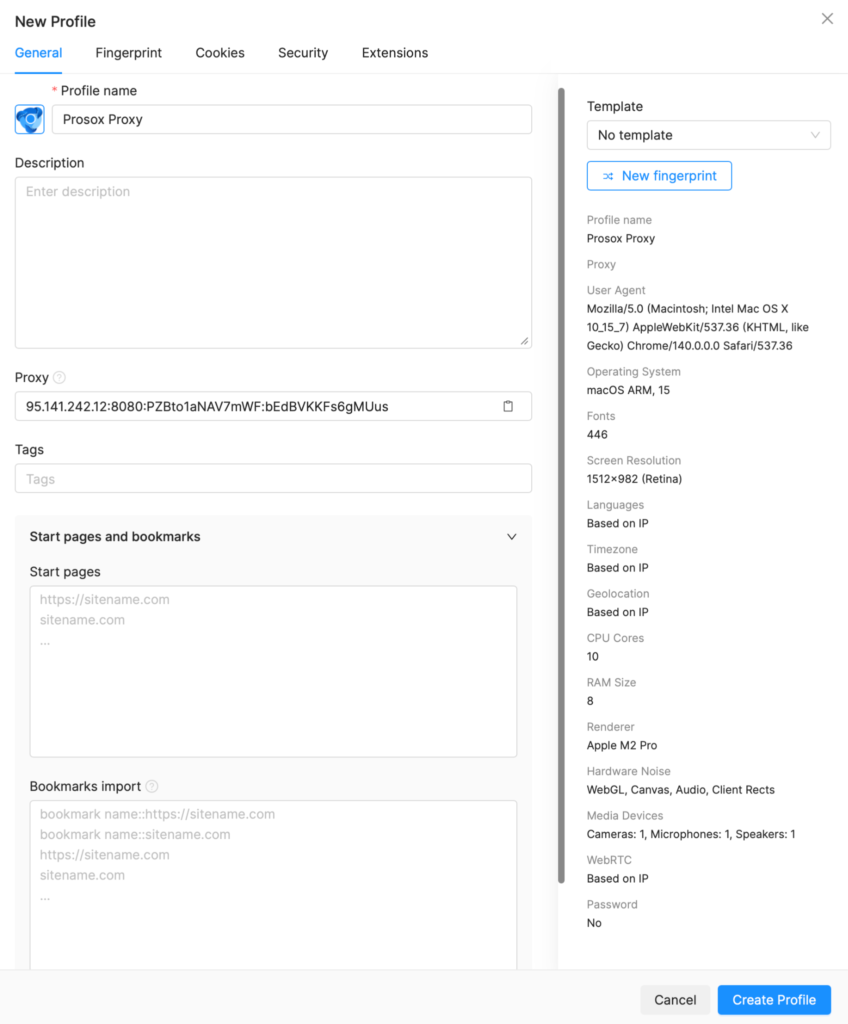Click the help icon beside Proxy label
The height and width of the screenshot is (1024, 848).
tap(59, 378)
